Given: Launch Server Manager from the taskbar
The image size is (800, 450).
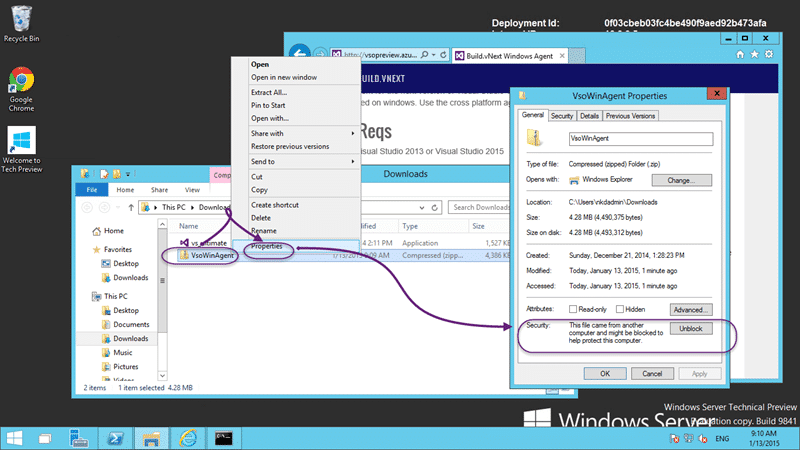Looking at the screenshot, I should tap(79, 438).
